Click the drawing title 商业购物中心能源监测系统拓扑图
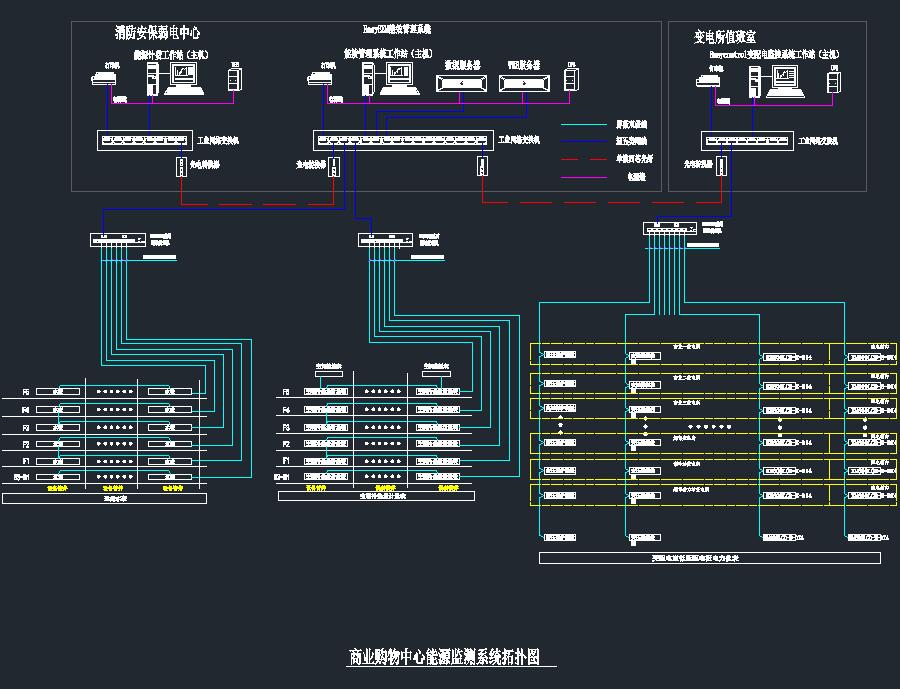900x689 pixels. coord(444,657)
